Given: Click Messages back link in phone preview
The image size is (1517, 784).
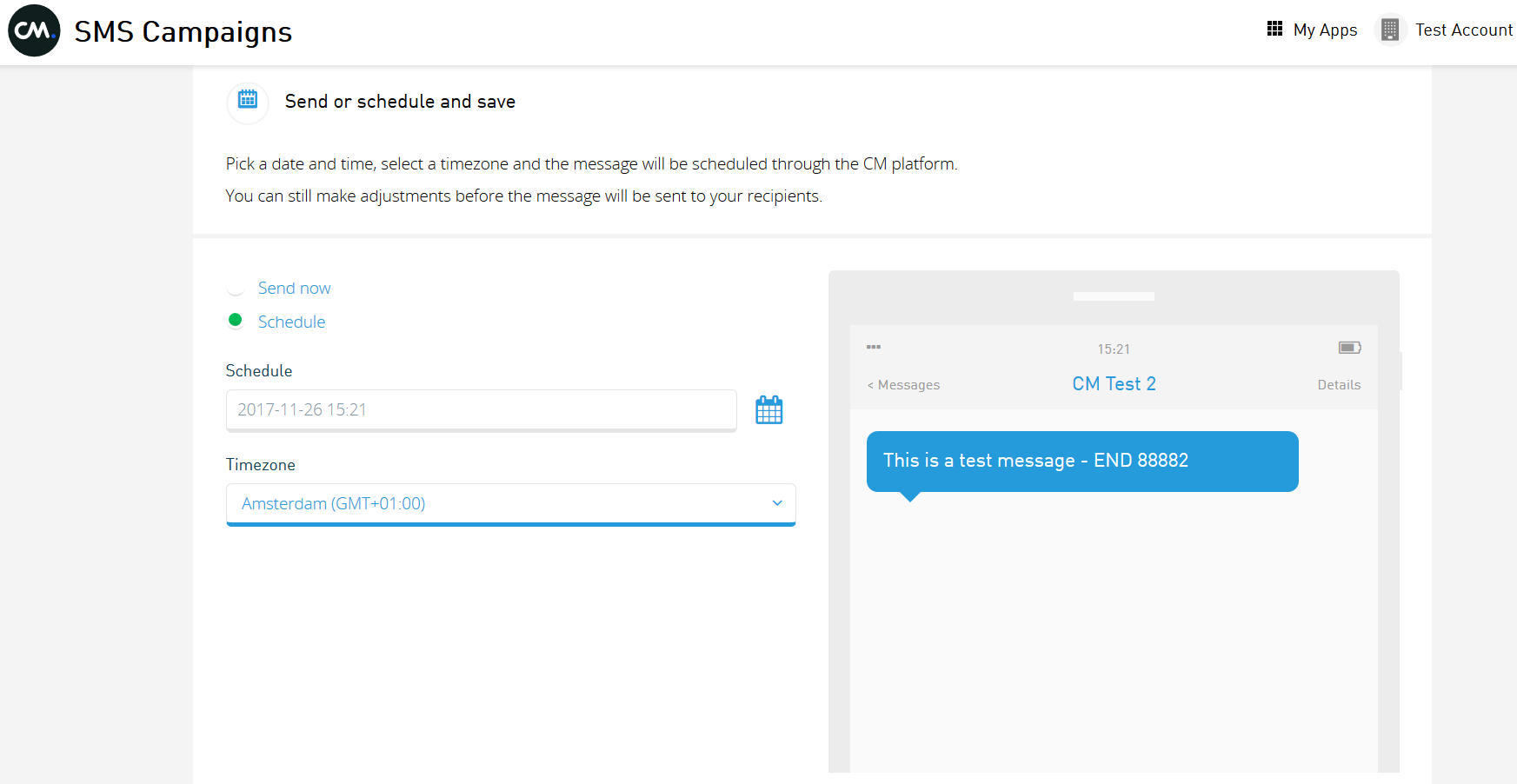Looking at the screenshot, I should pos(903,385).
